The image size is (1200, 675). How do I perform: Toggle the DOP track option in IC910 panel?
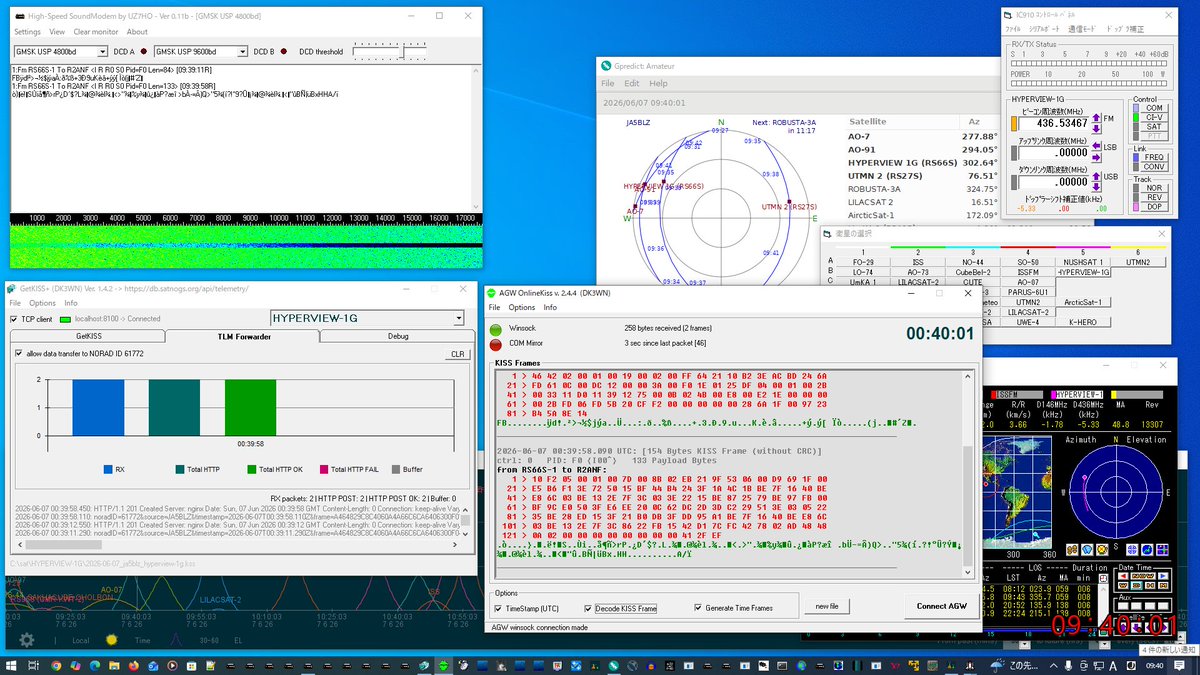point(1154,207)
